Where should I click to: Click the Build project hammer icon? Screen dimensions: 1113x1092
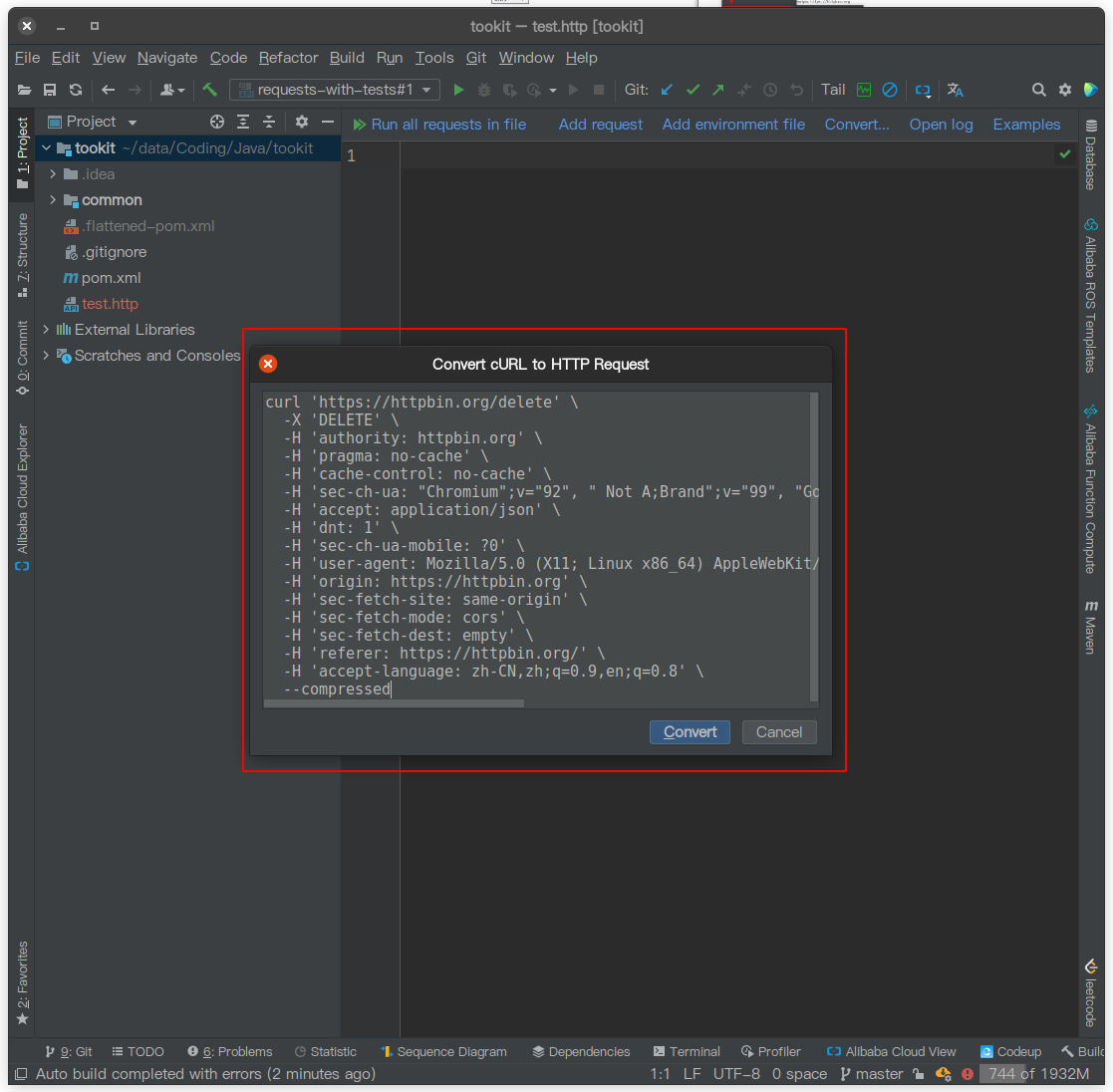point(209,90)
